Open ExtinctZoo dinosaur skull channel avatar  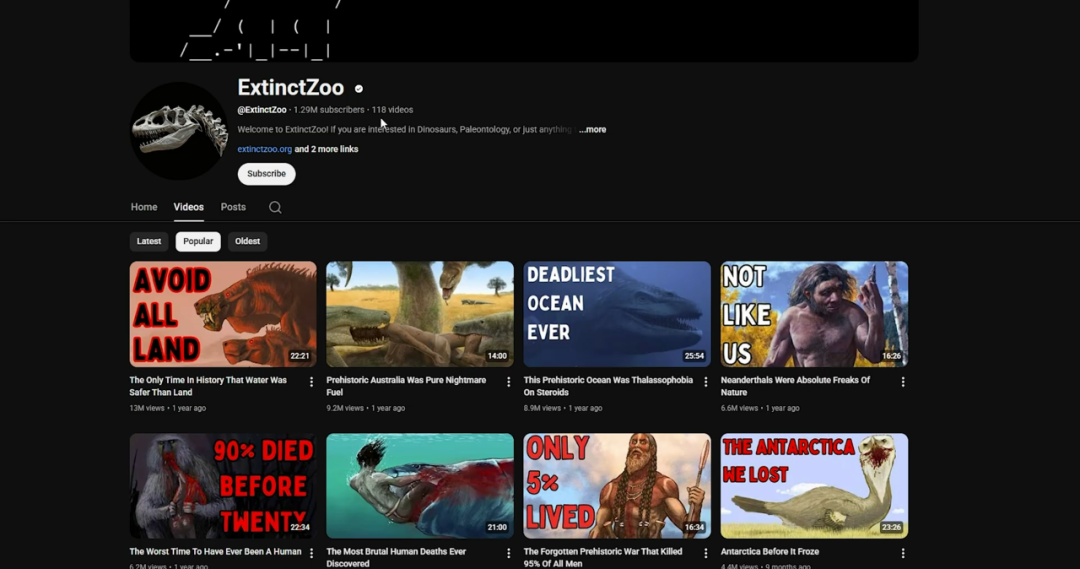[x=180, y=131]
